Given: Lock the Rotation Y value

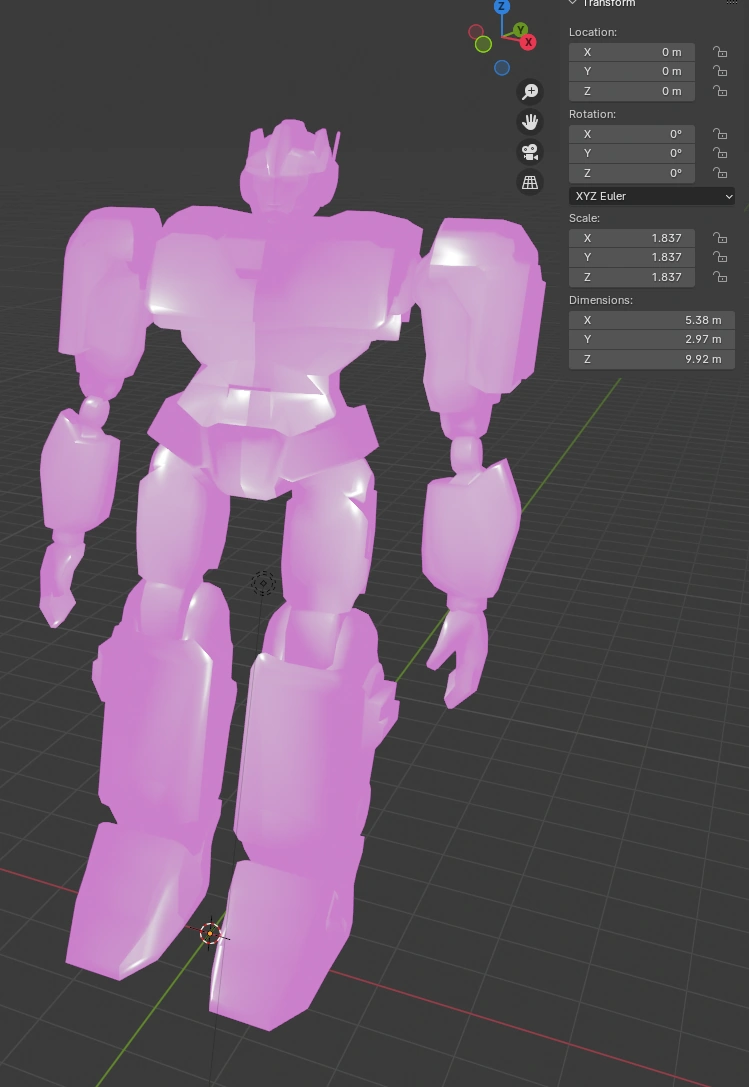Looking at the screenshot, I should click(x=720, y=153).
